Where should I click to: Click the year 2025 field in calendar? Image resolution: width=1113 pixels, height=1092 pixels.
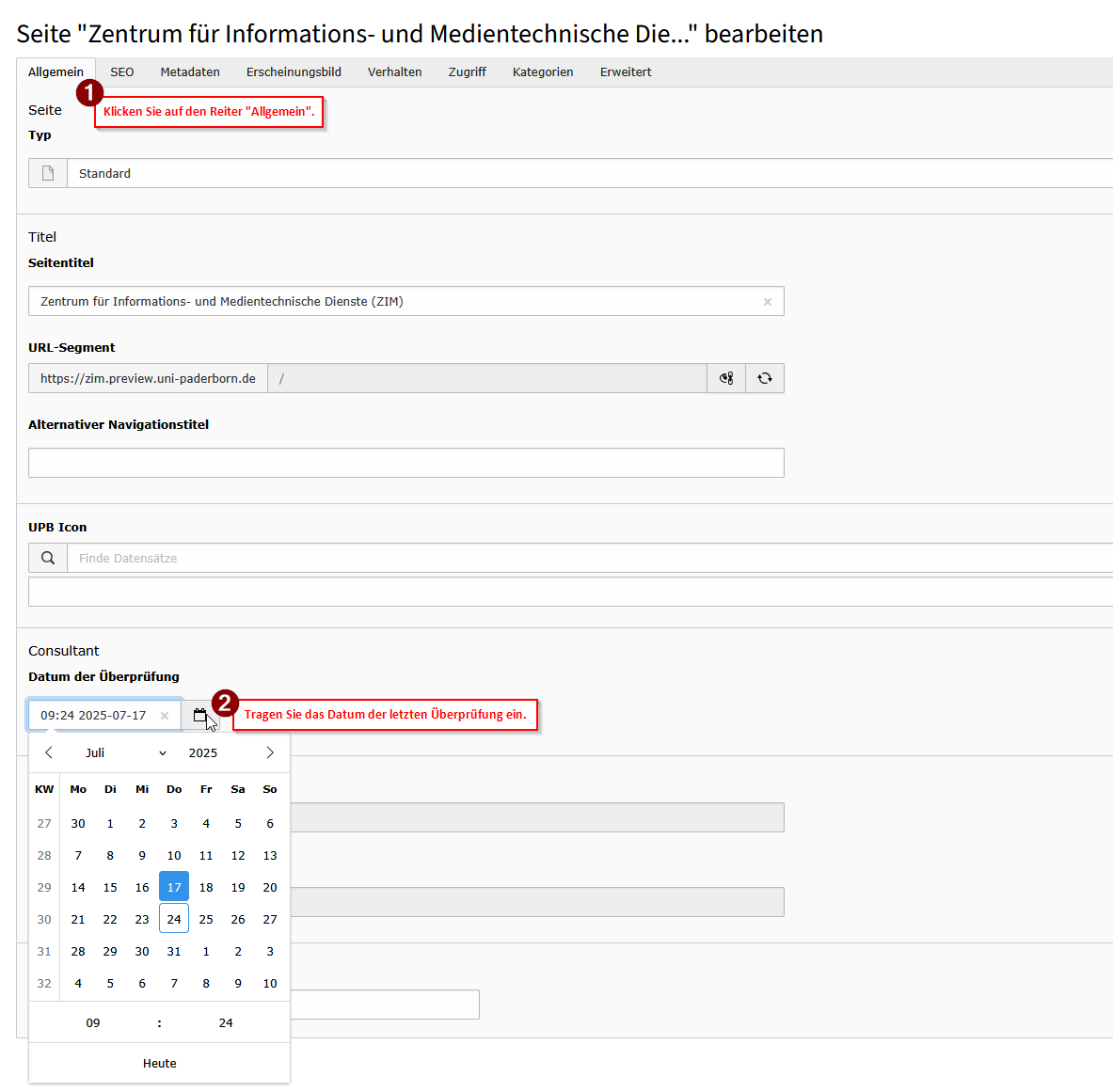coord(203,752)
